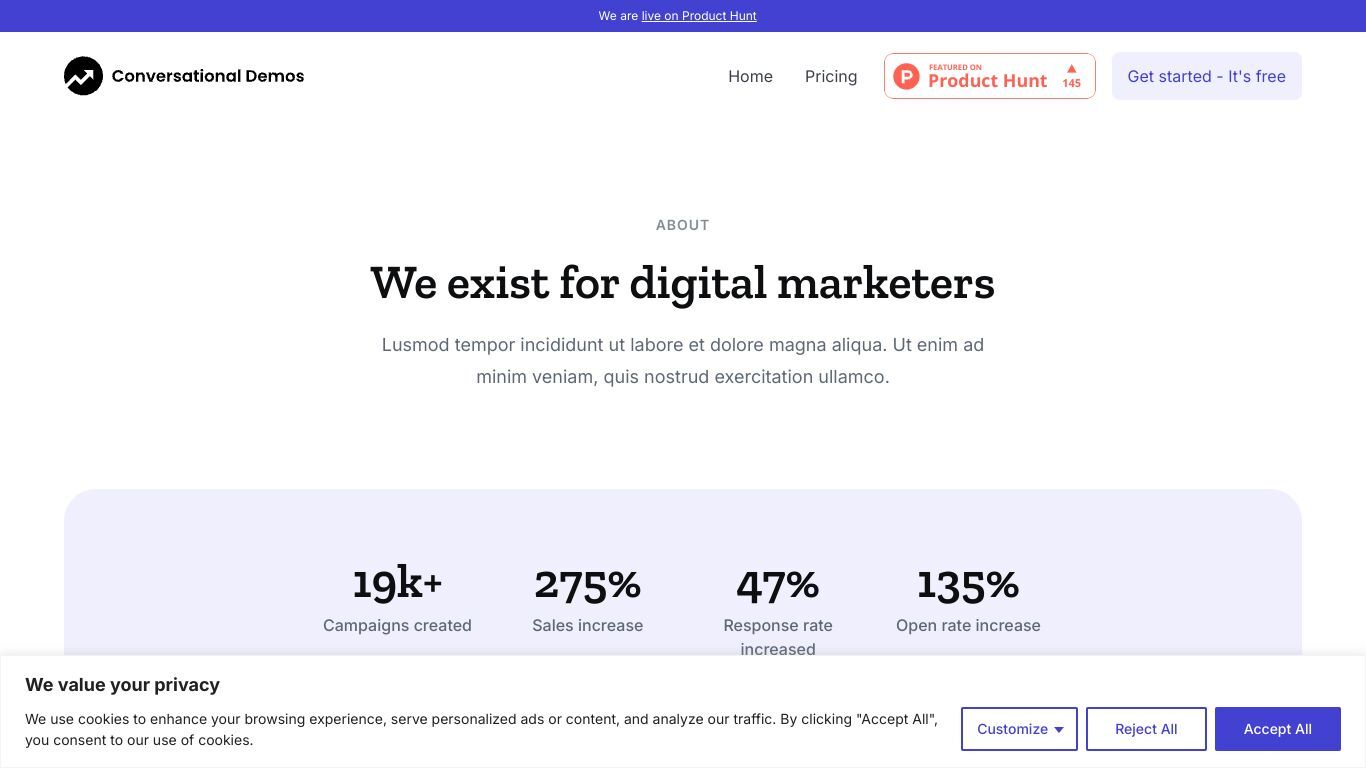This screenshot has width=1366, height=768.
Task: Click the upvote triangle showing 145
Action: [1071, 69]
